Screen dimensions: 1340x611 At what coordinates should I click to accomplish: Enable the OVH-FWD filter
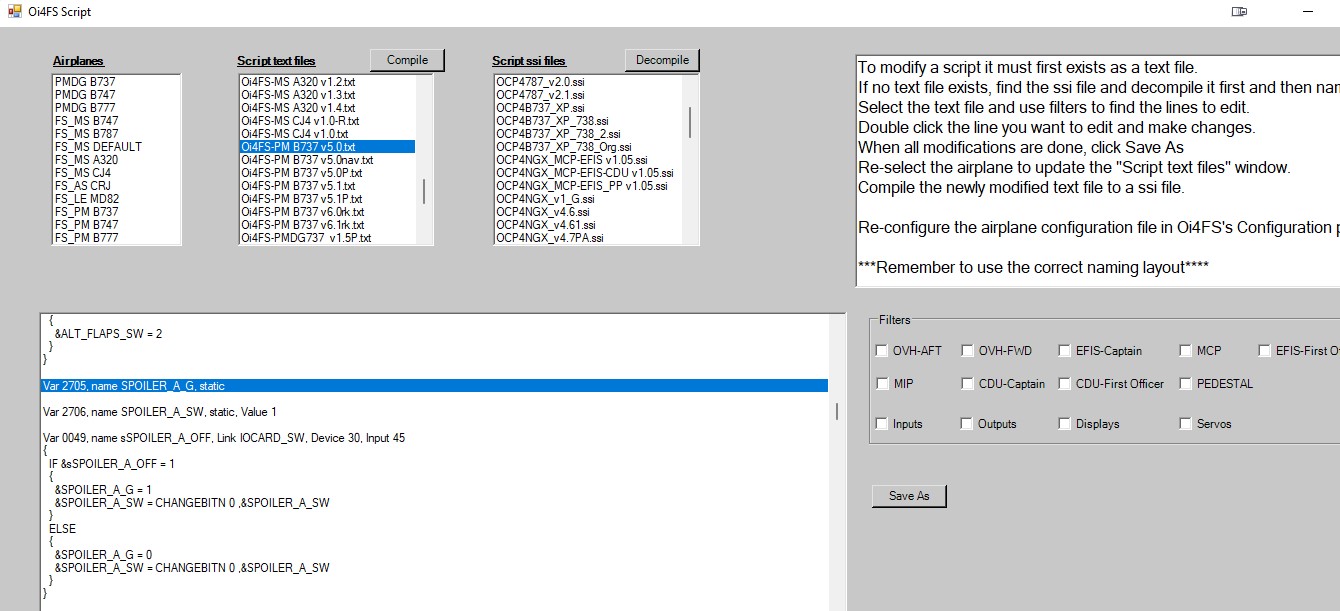point(968,351)
